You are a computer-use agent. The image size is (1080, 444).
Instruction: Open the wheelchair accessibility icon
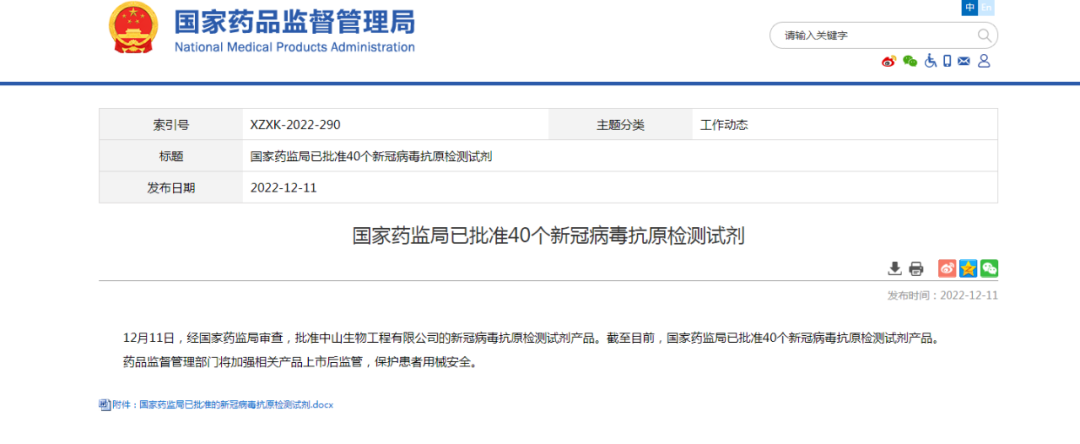(930, 61)
